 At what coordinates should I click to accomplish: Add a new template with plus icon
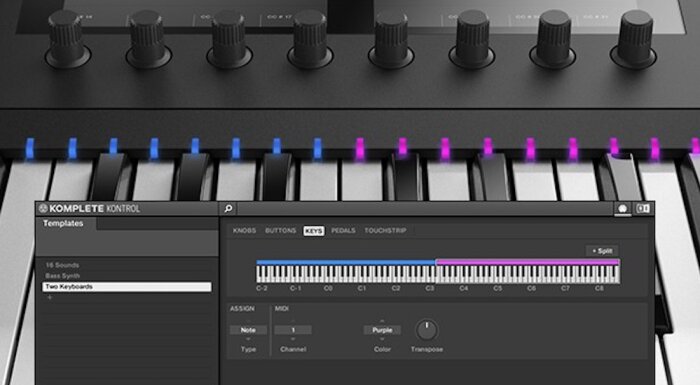click(50, 297)
